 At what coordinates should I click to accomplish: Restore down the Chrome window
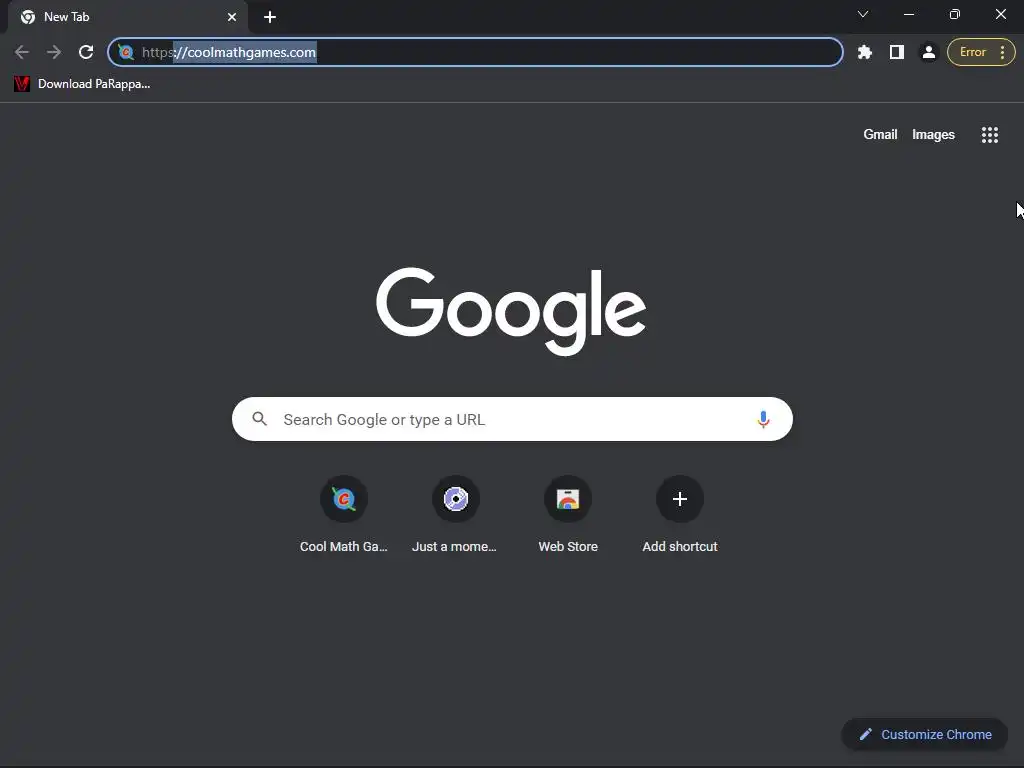pos(955,14)
